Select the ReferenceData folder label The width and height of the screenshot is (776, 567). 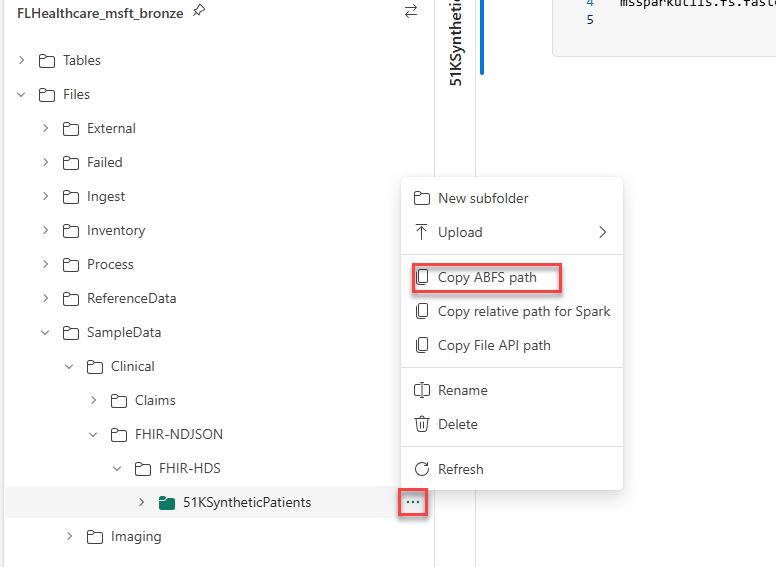[132, 298]
